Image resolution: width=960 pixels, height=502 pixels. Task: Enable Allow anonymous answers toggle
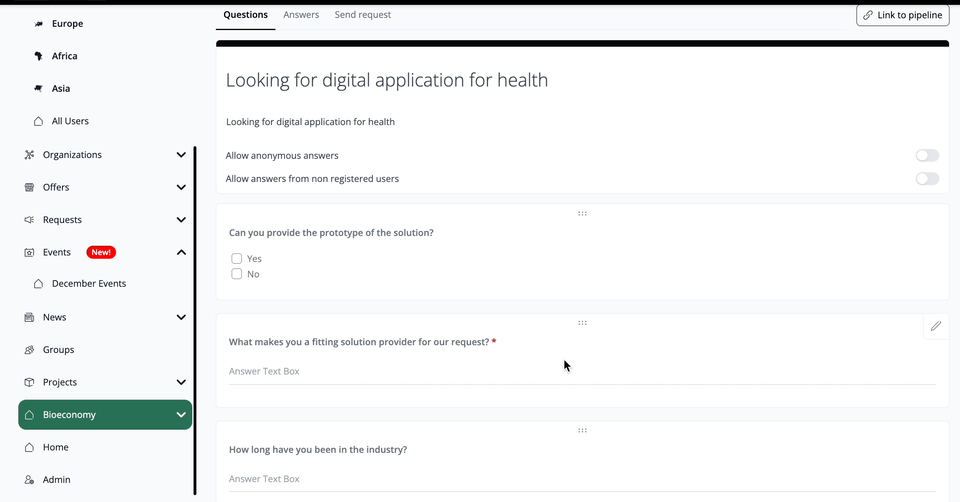pos(927,156)
